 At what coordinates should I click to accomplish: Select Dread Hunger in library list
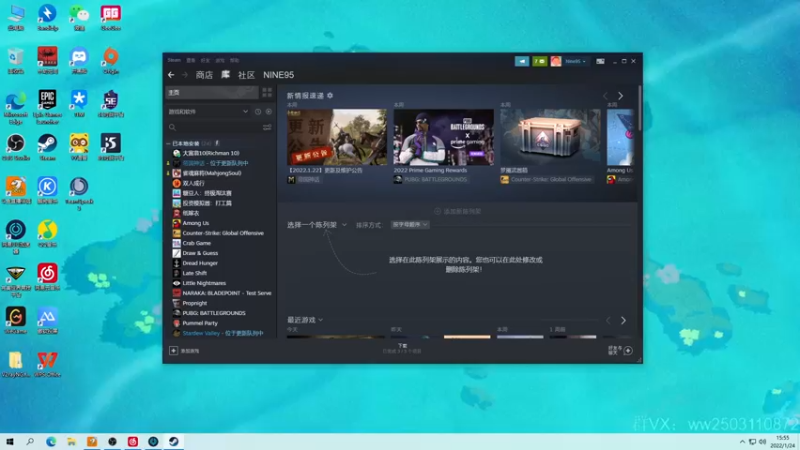point(200,263)
